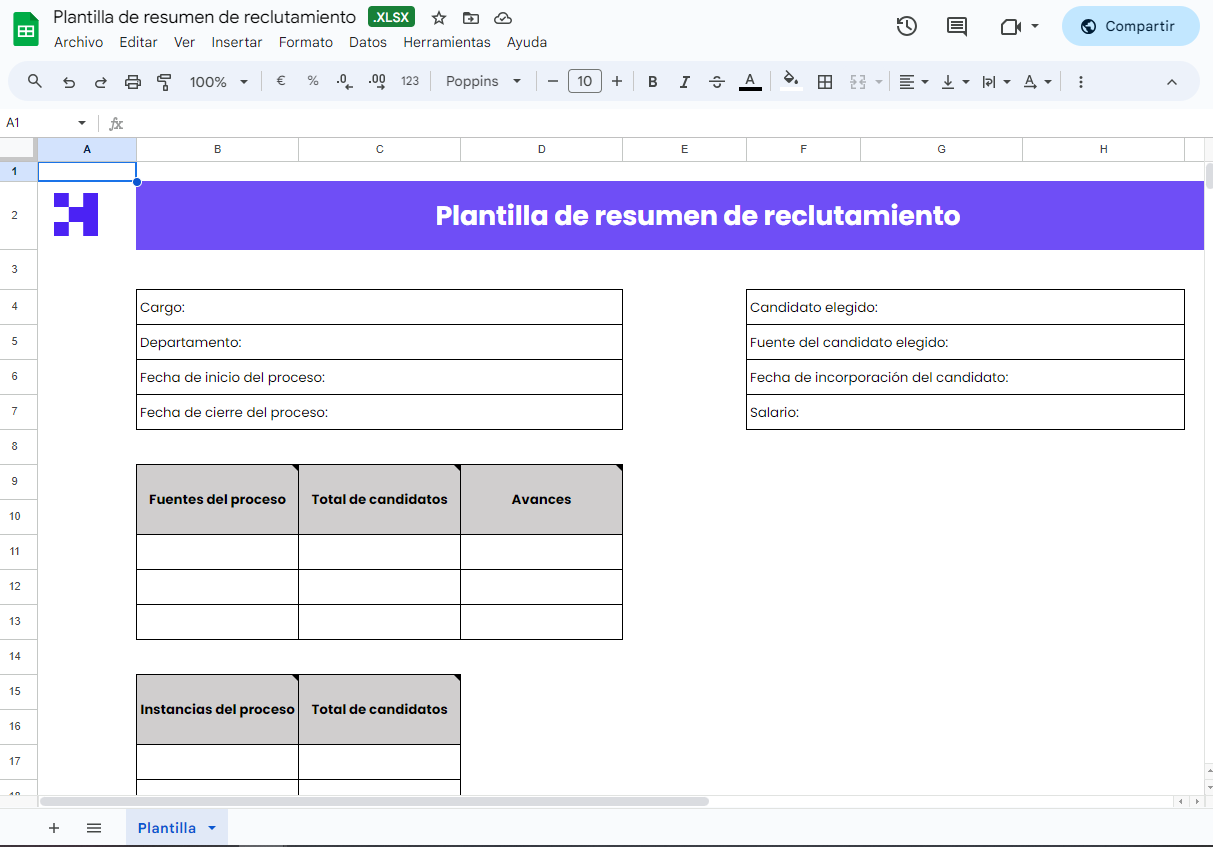This screenshot has height=847, width=1213.
Task: Format selection as percent
Action: 312,81
